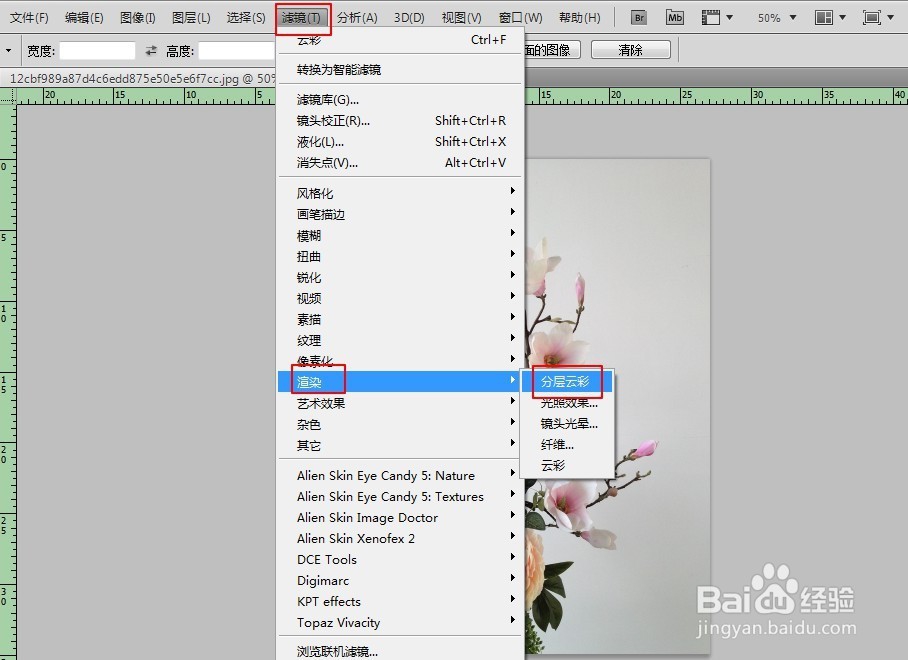Viewport: 908px width, 660px height.
Task: Expand the 锐化 sharpen submenu
Action: click(400, 277)
